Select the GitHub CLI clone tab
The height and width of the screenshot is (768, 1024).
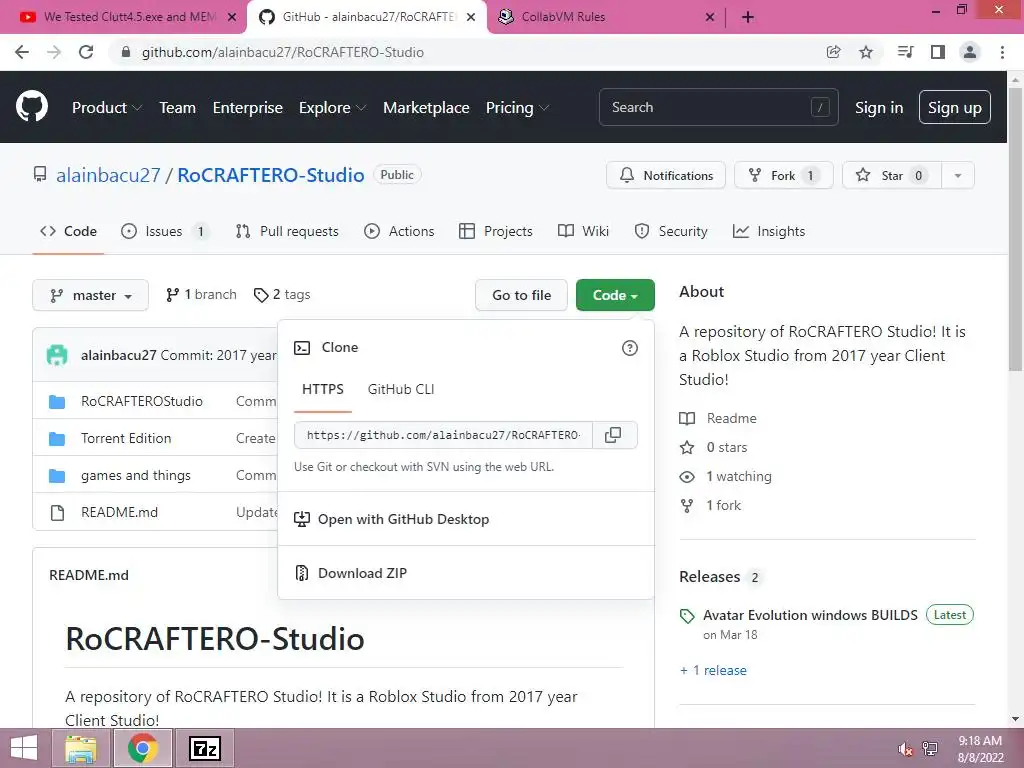pos(400,389)
